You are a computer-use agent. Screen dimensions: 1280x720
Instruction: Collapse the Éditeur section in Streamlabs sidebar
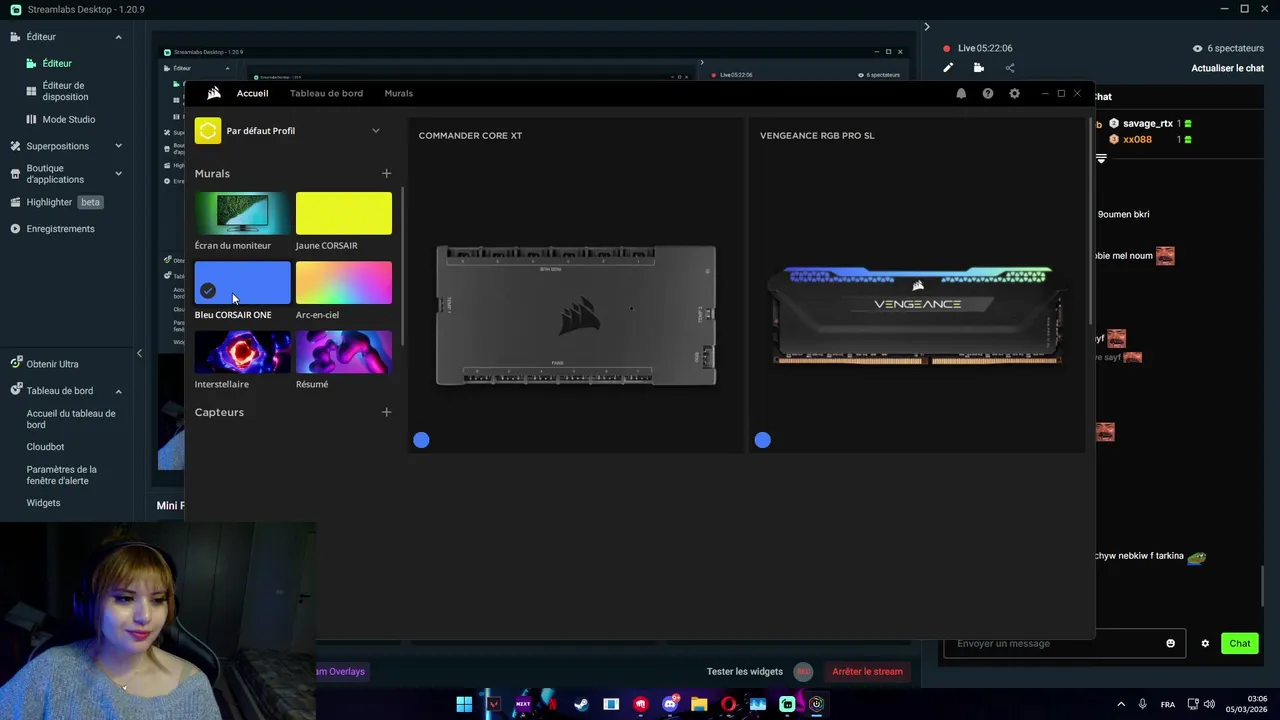click(x=118, y=37)
